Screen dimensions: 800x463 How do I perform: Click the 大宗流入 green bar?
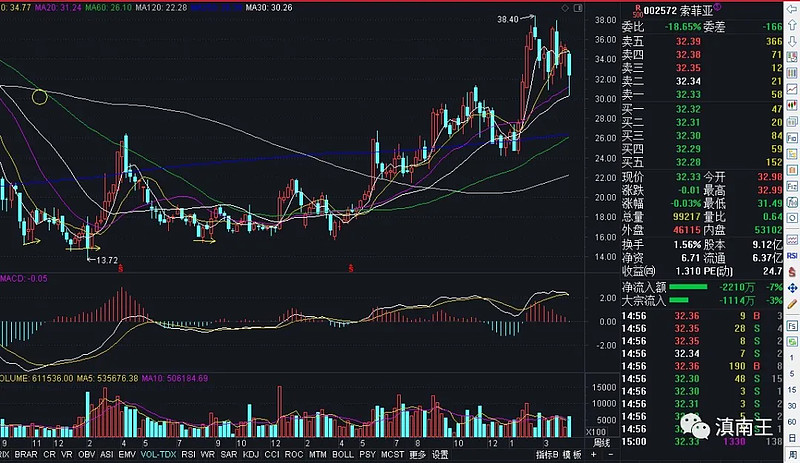click(x=679, y=300)
